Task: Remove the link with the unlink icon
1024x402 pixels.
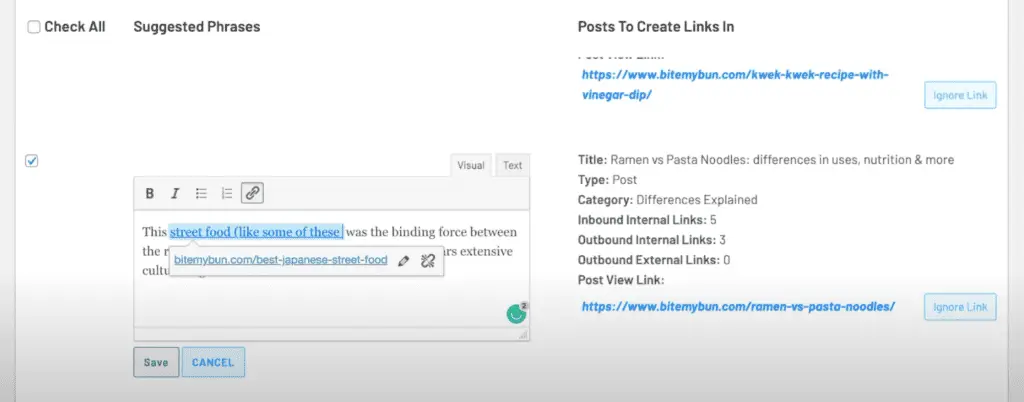Action: [x=428, y=261]
